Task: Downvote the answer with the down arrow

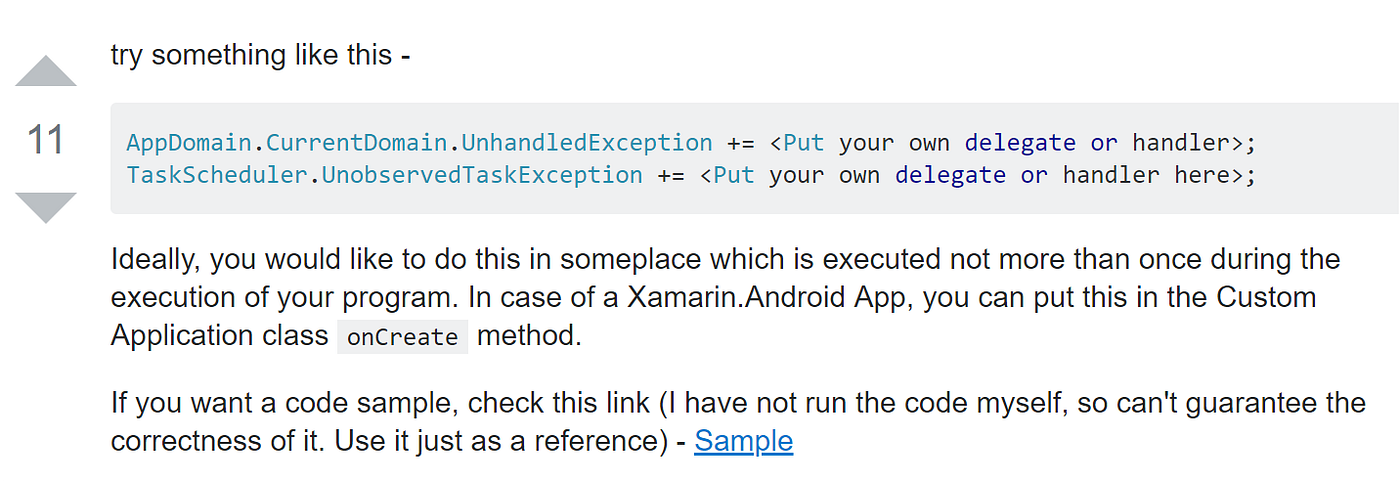Action: pos(46,207)
